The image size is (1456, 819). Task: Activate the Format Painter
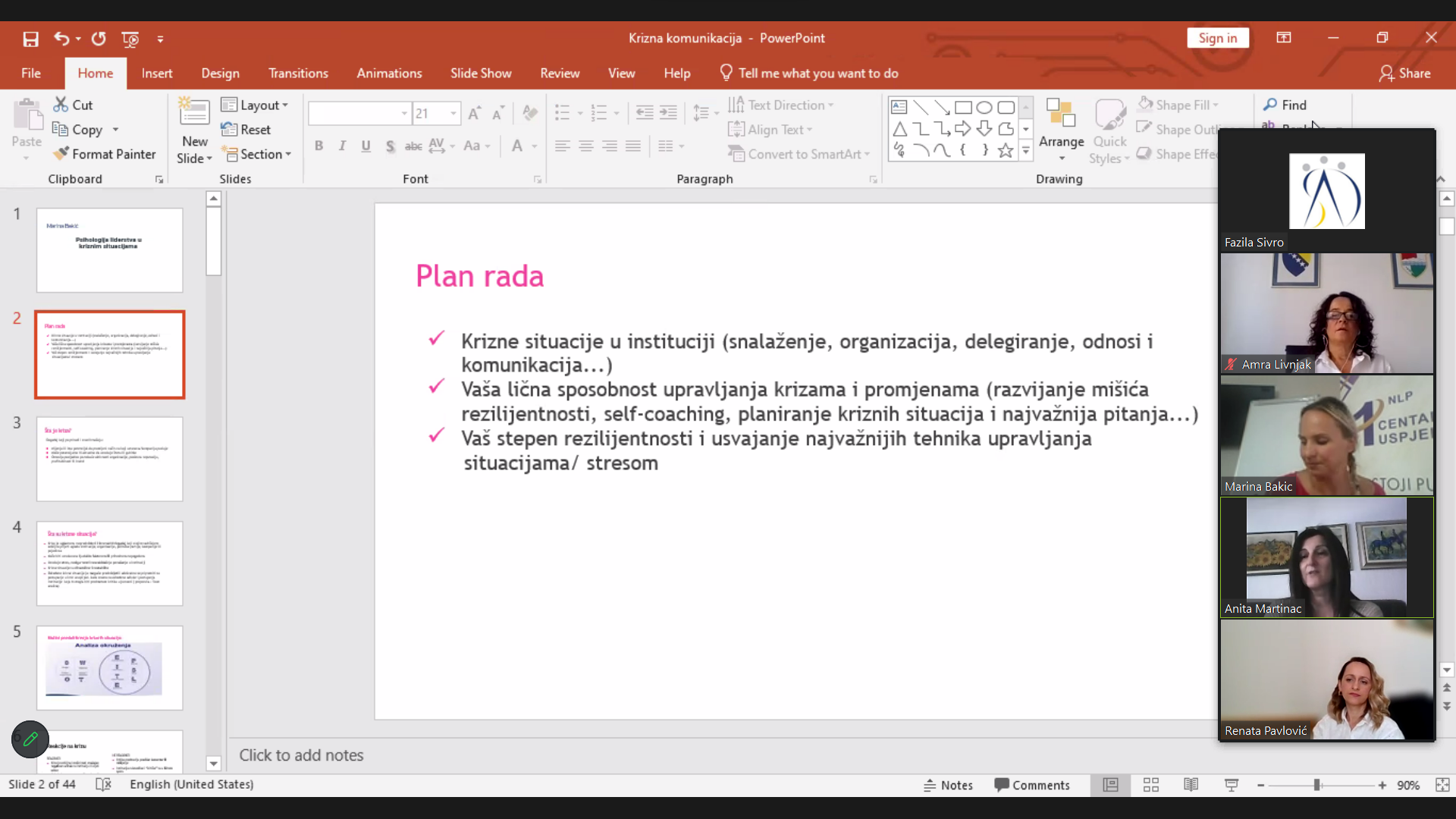pyautogui.click(x=105, y=154)
